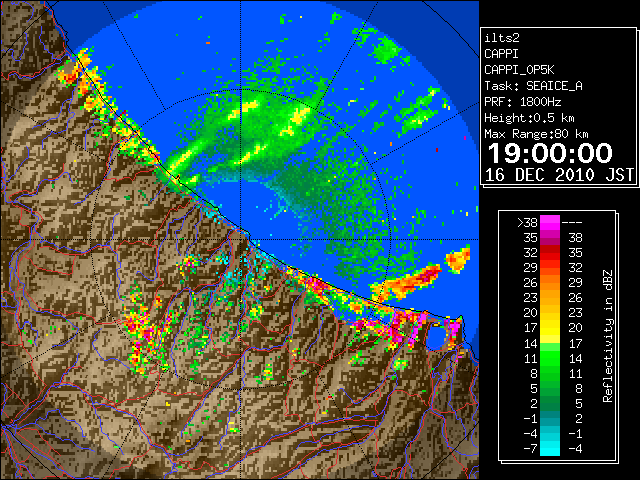The image size is (640, 480).
Task: Click the radar center crosshair intersection
Action: coord(241,240)
